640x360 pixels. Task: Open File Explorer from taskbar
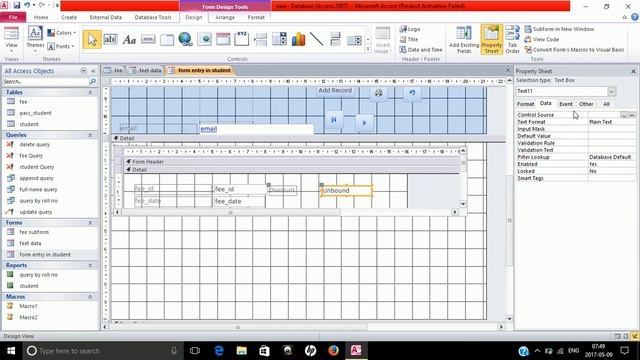[x=242, y=351]
